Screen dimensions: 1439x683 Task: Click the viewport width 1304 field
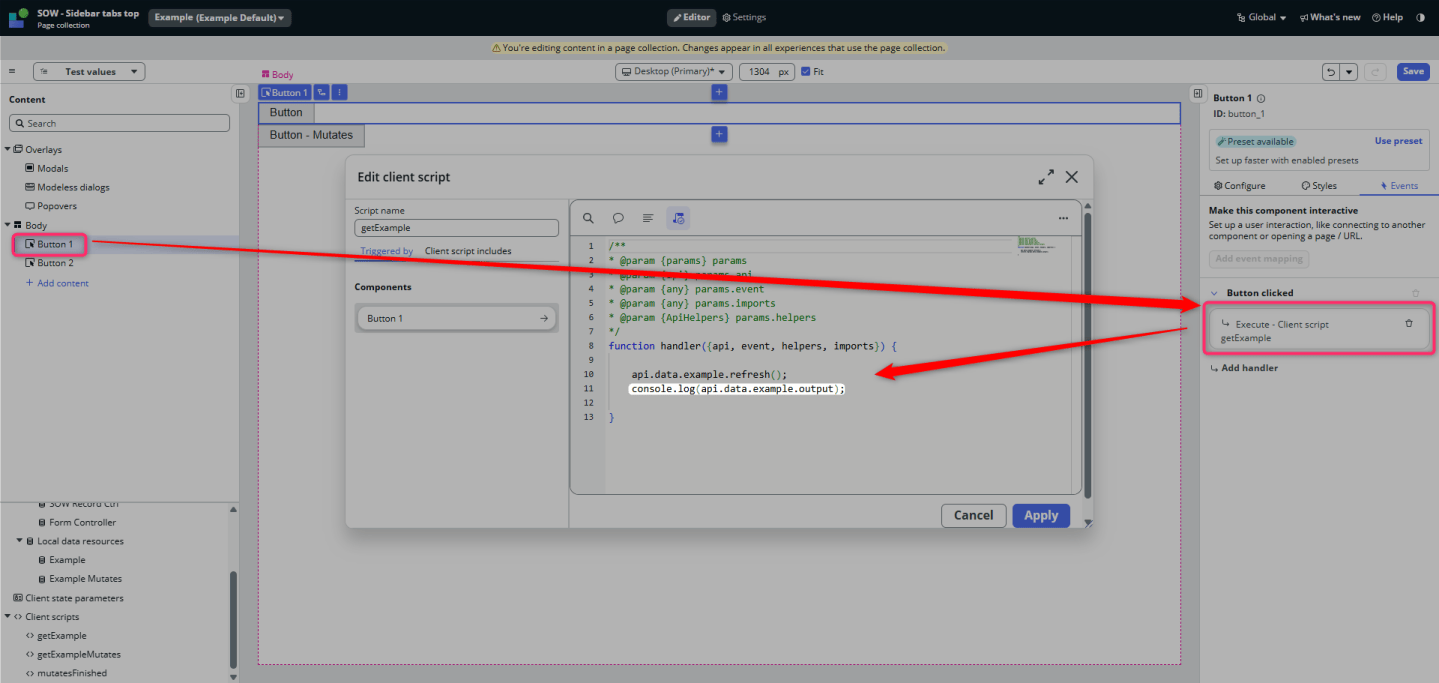coord(767,72)
